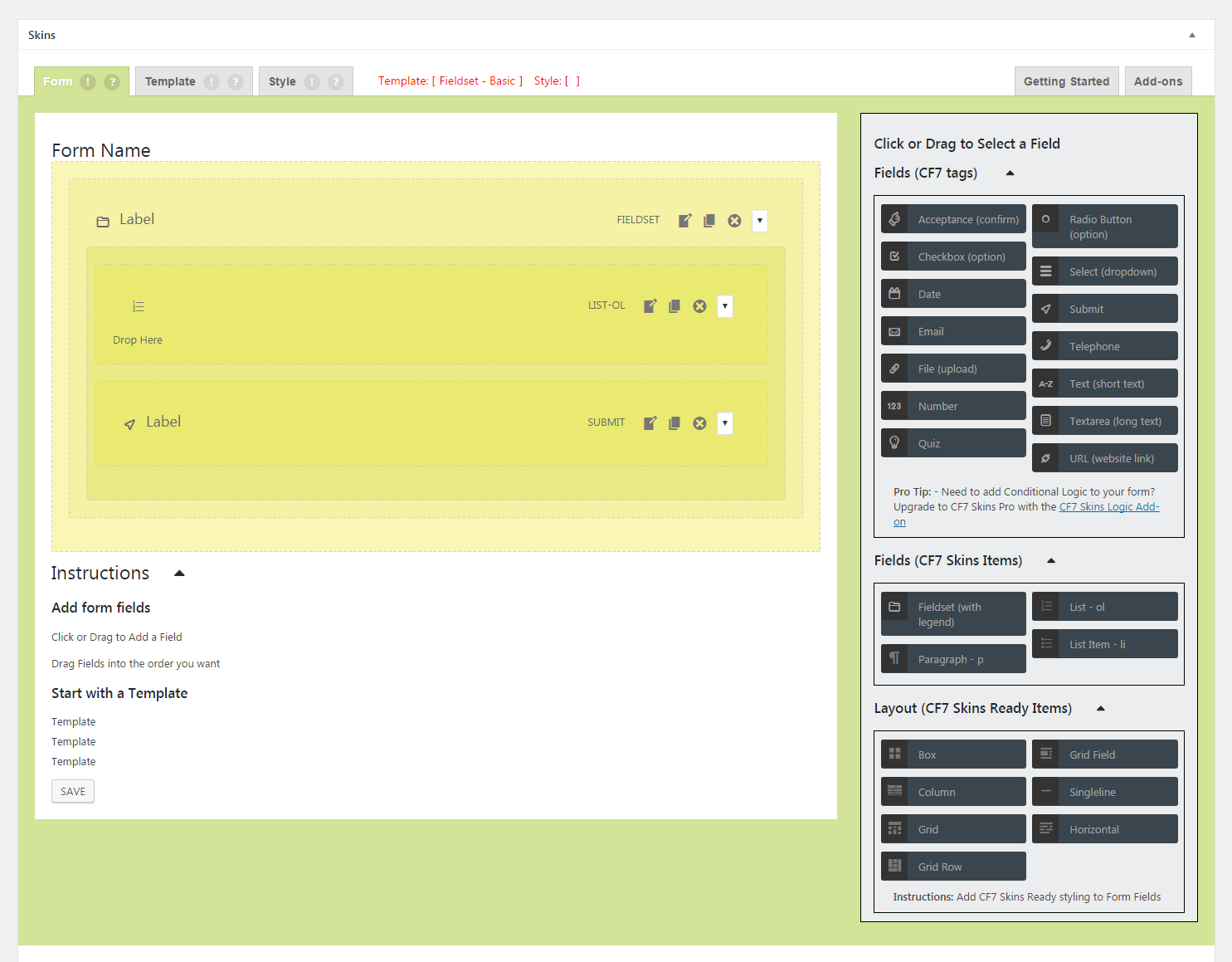This screenshot has height=962, width=1232.
Task: Click the edit icon on Fieldset row
Action: point(684,221)
